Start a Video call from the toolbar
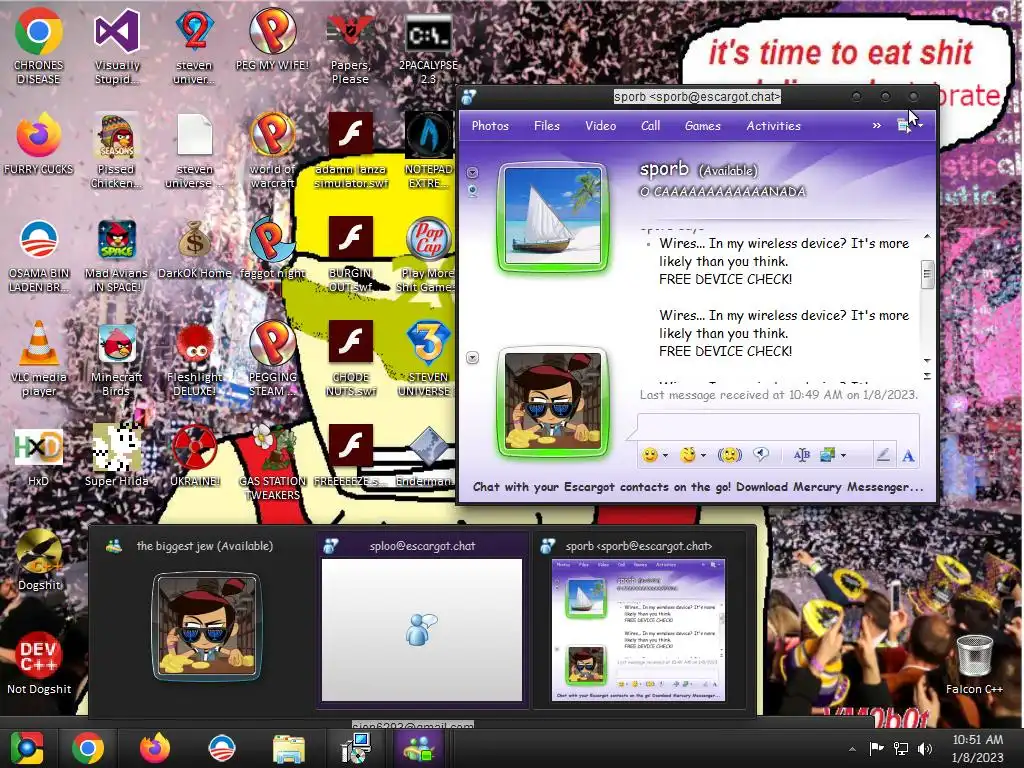The image size is (1024, 768). tap(600, 126)
